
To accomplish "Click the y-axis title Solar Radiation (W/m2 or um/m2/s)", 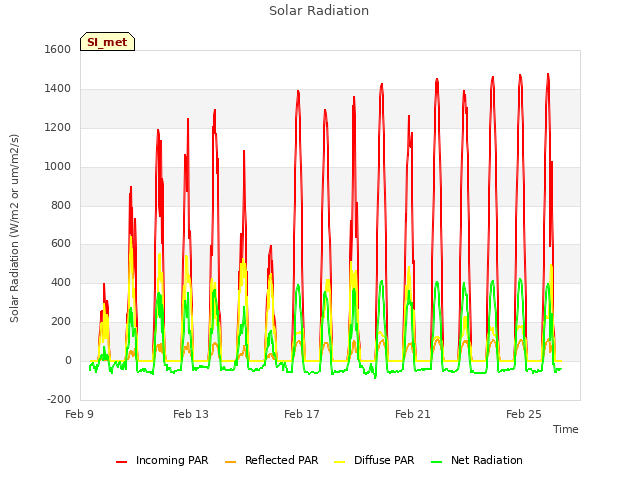I will pyautogui.click(x=14, y=228).
